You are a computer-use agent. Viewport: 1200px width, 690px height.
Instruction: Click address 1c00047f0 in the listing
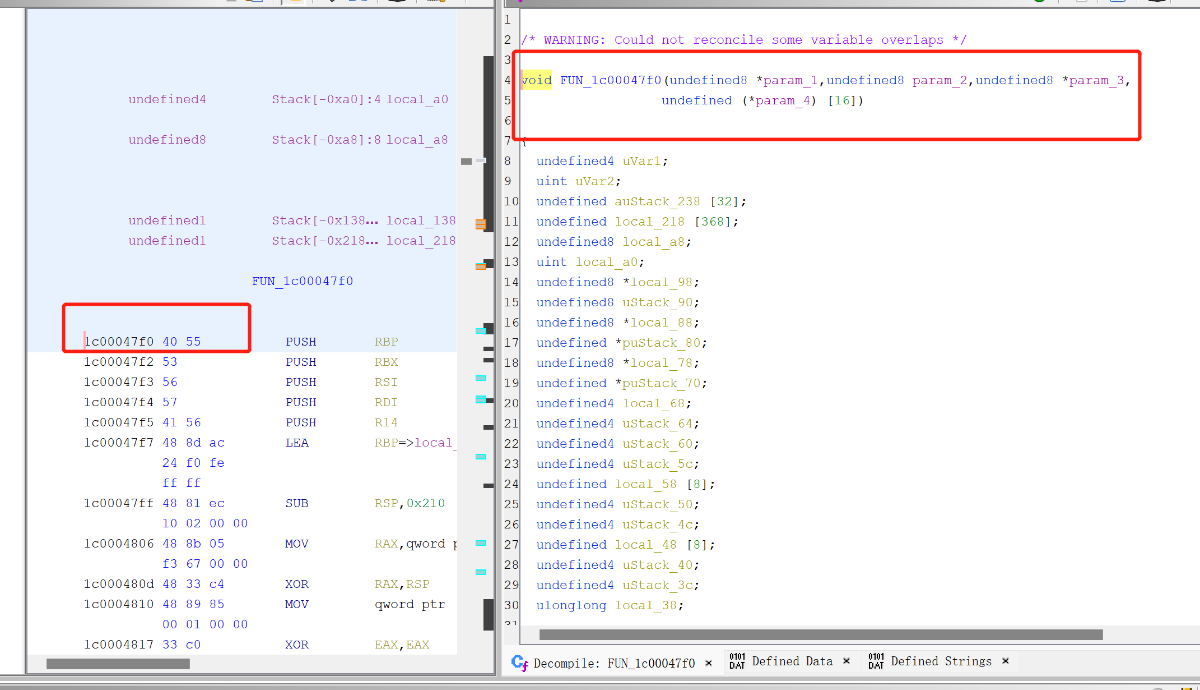(119, 342)
